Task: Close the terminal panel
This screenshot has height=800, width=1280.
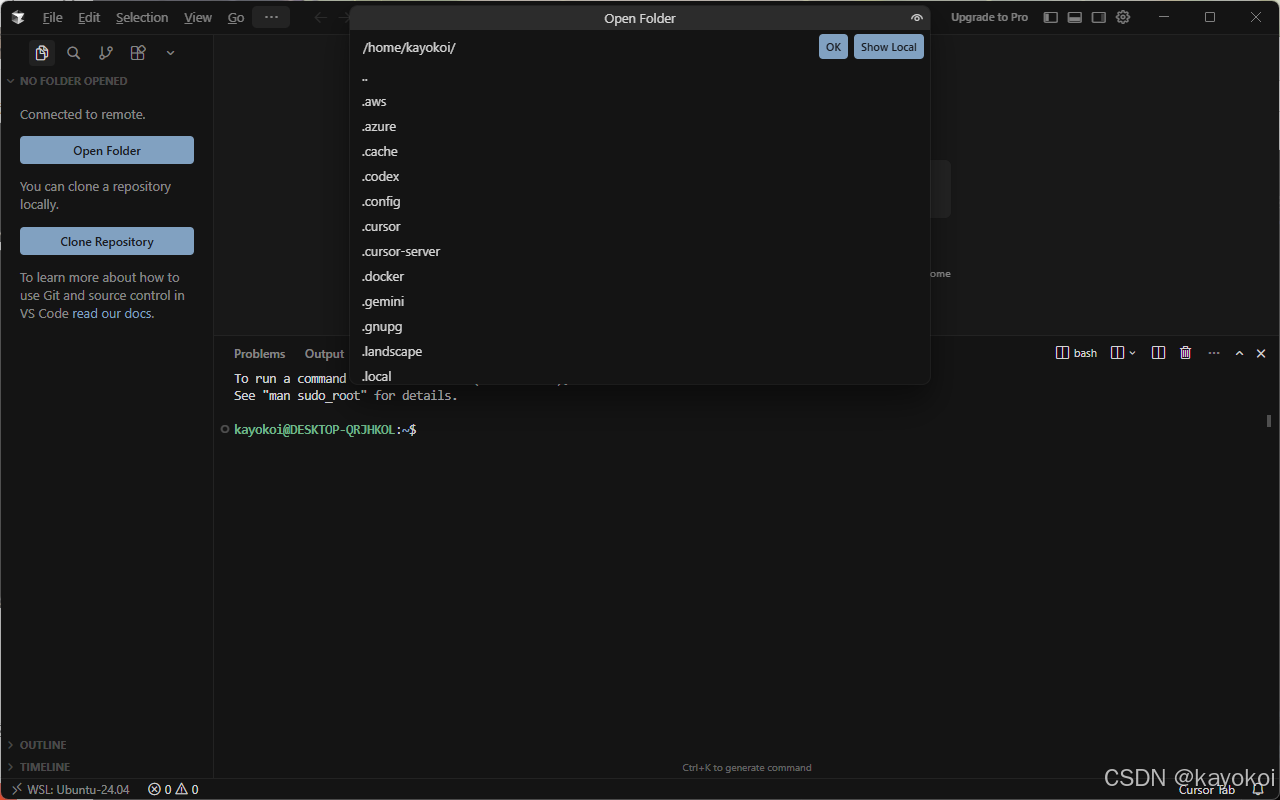Action: click(x=1261, y=353)
